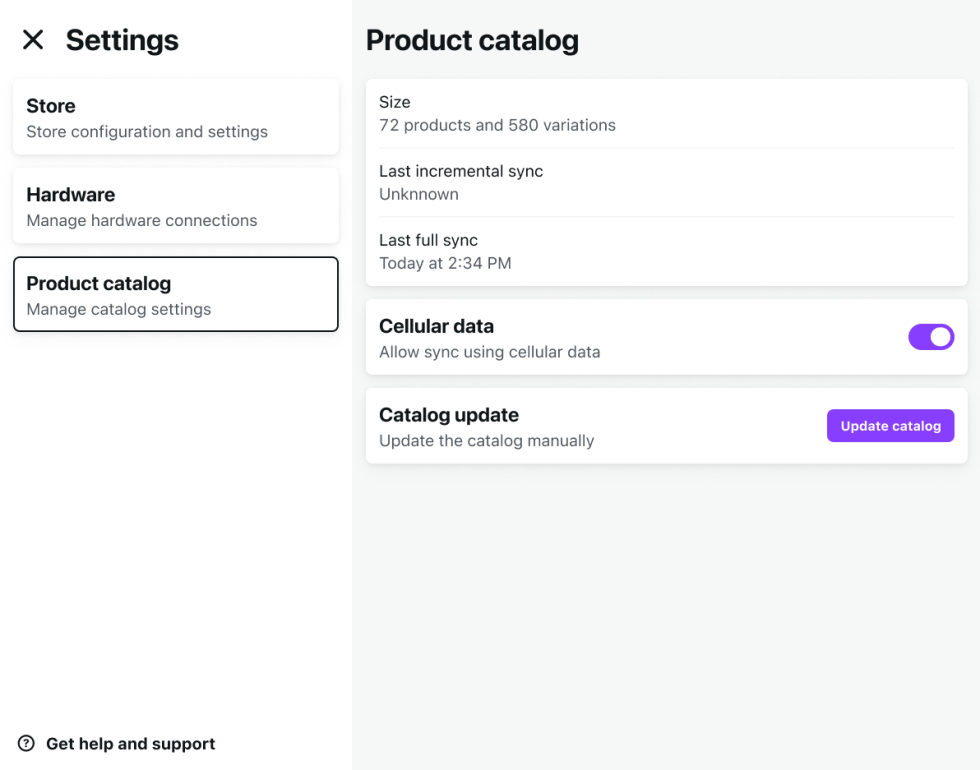980x770 pixels.
Task: Click Today at 2:34 PM timestamp
Action: click(x=445, y=263)
